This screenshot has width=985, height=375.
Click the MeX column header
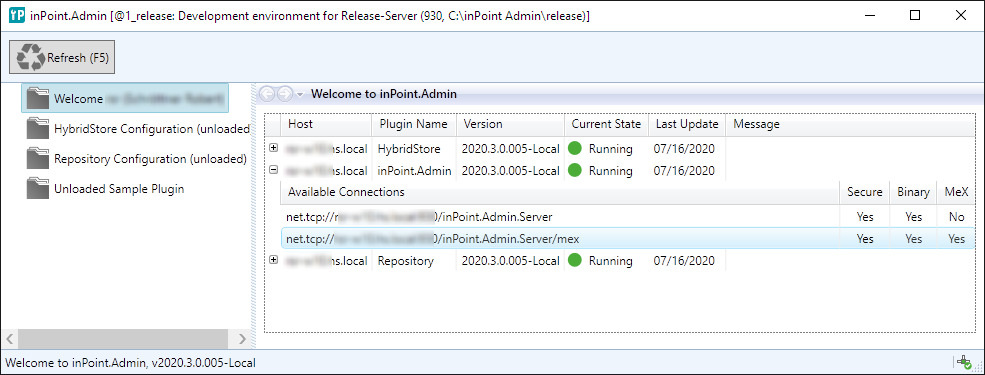click(x=956, y=192)
